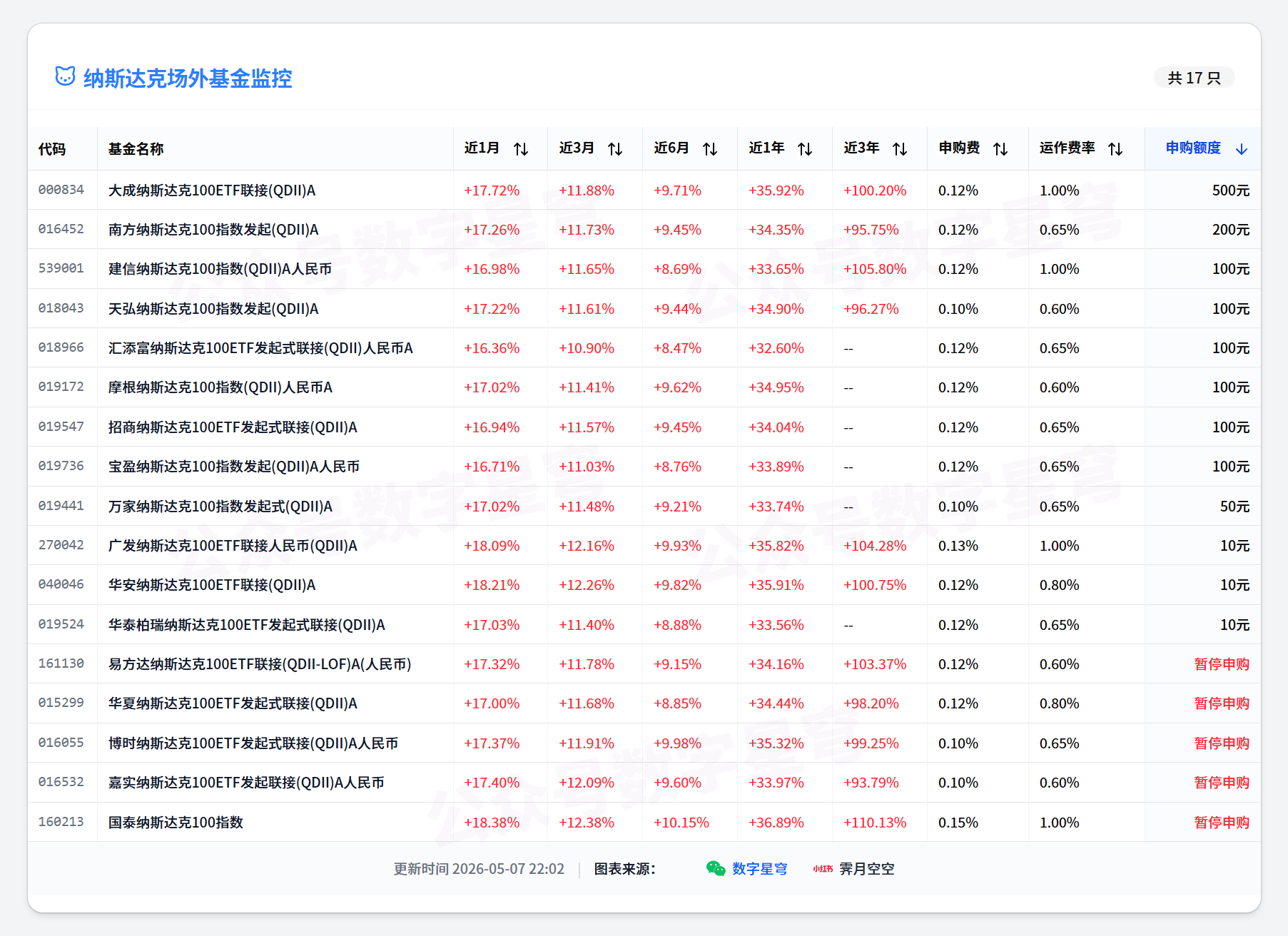Sort by 运作费率 using its arrows icon

1115,148
